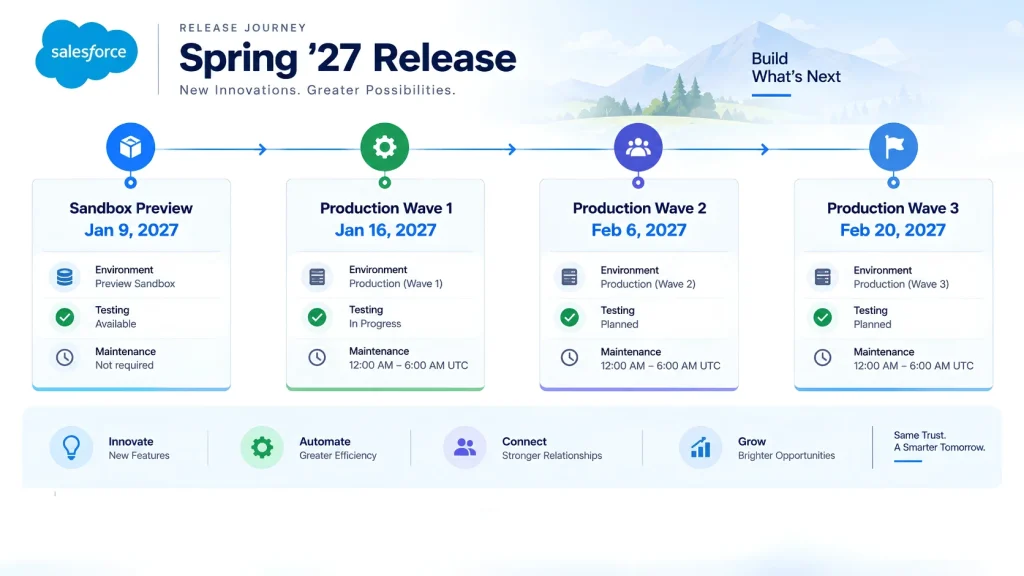The image size is (1024, 576).
Task: Click the maintenance window time in Wave 3
Action: [x=913, y=366]
